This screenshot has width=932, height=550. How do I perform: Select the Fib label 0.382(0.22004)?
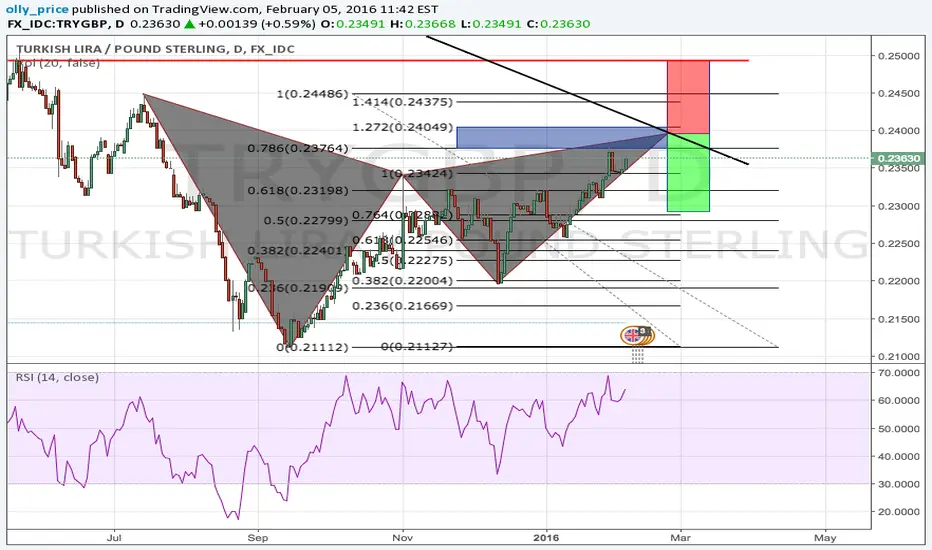coord(402,281)
